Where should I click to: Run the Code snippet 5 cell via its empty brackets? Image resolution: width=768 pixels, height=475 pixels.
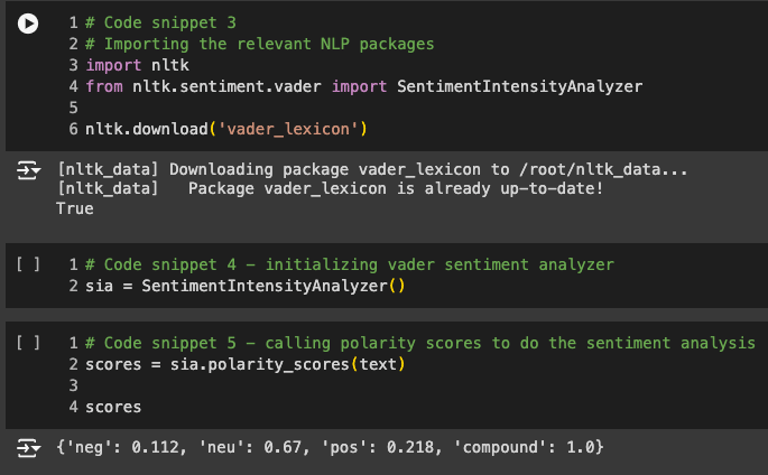(28, 343)
